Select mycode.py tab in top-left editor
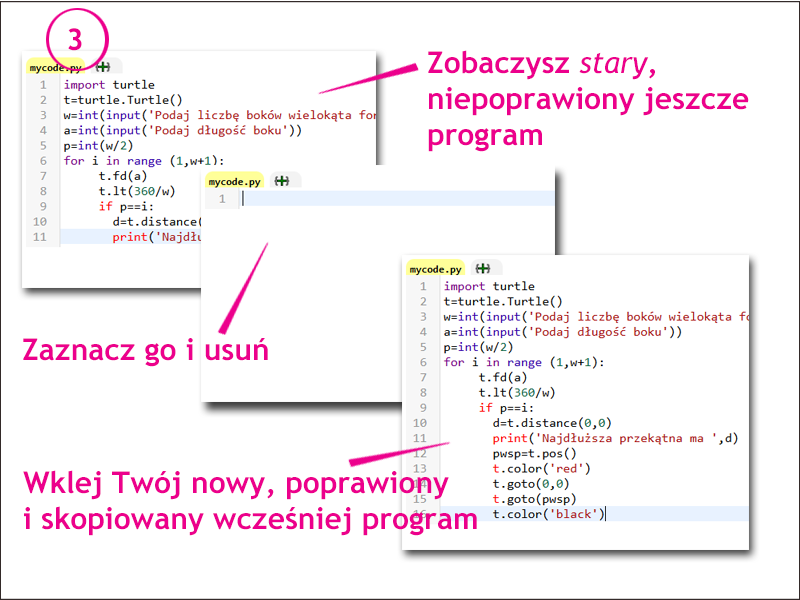The width and height of the screenshot is (800, 600). pyautogui.click(x=55, y=67)
